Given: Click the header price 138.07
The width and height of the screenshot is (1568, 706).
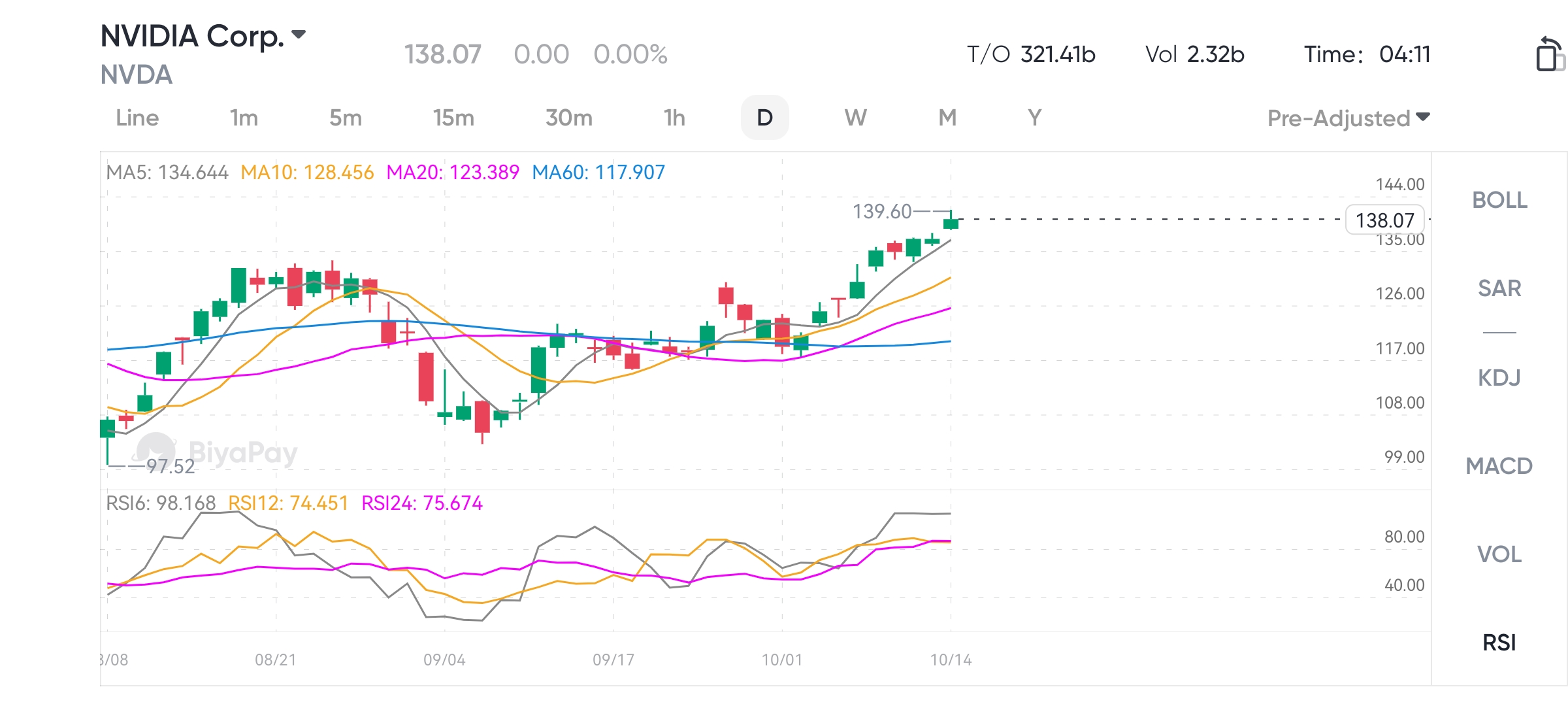Looking at the screenshot, I should pos(443,54).
